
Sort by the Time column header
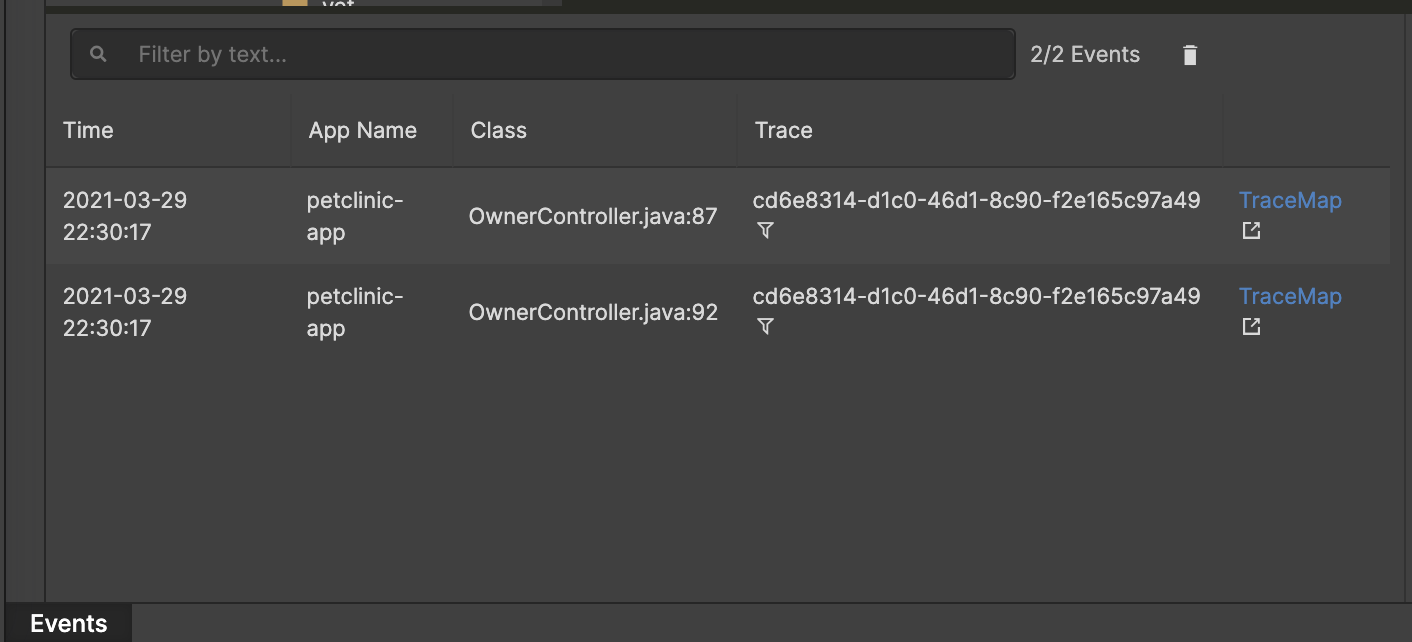(x=88, y=130)
